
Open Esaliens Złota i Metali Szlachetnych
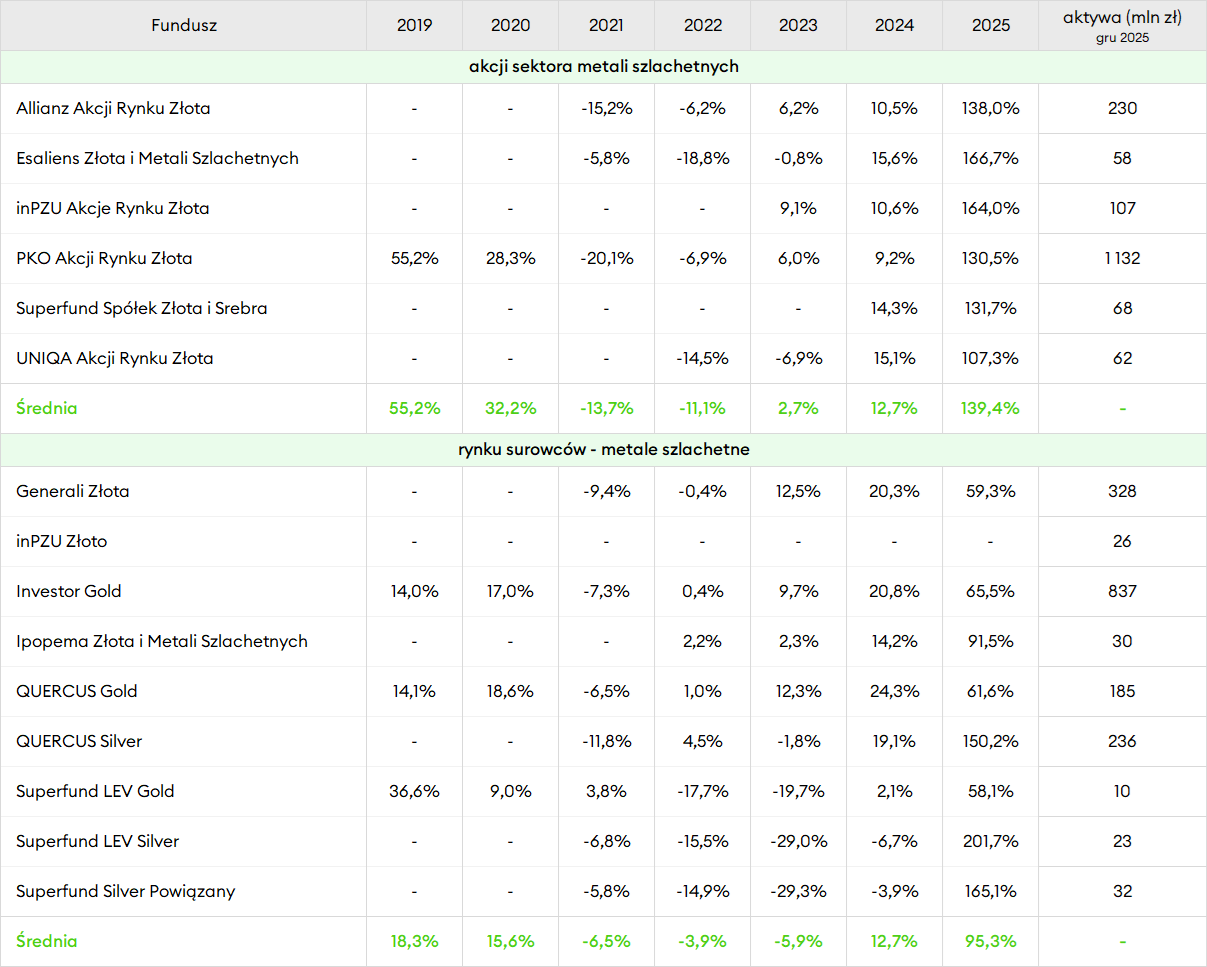[157, 158]
